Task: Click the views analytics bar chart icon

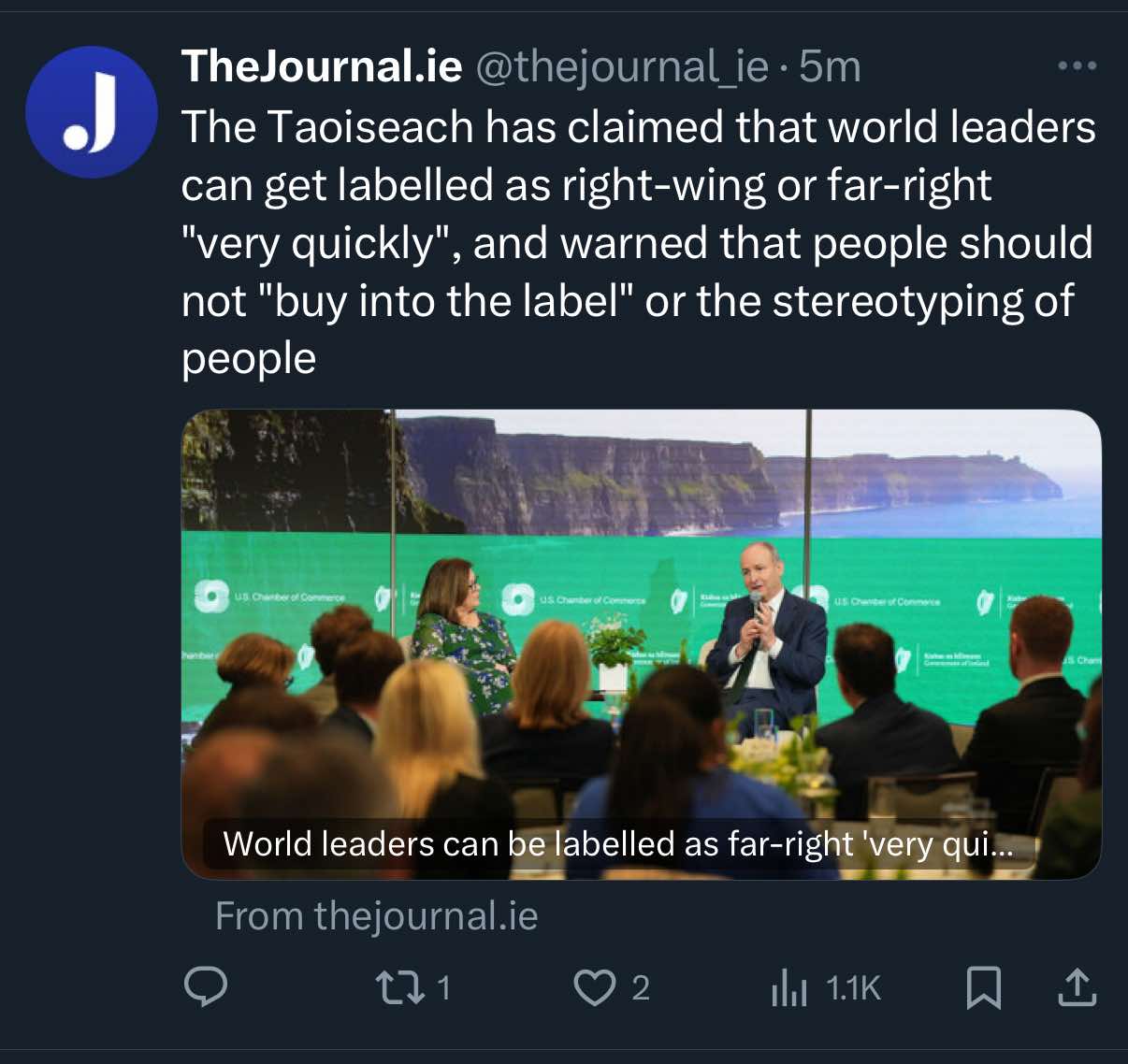Action: pyautogui.click(x=788, y=988)
